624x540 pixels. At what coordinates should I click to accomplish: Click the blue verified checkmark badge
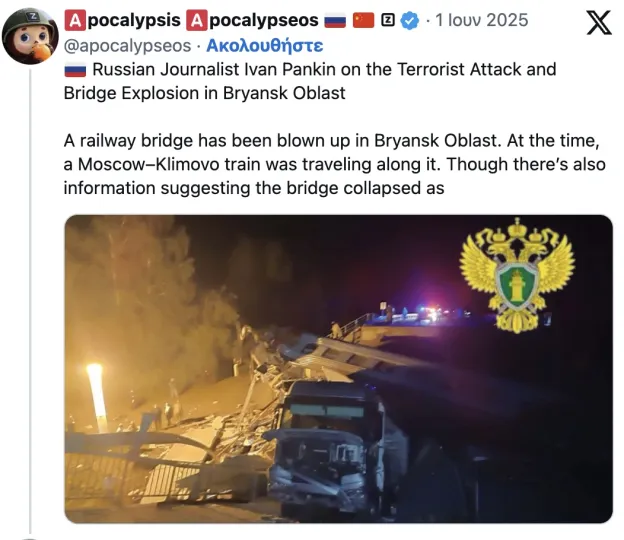click(x=410, y=20)
